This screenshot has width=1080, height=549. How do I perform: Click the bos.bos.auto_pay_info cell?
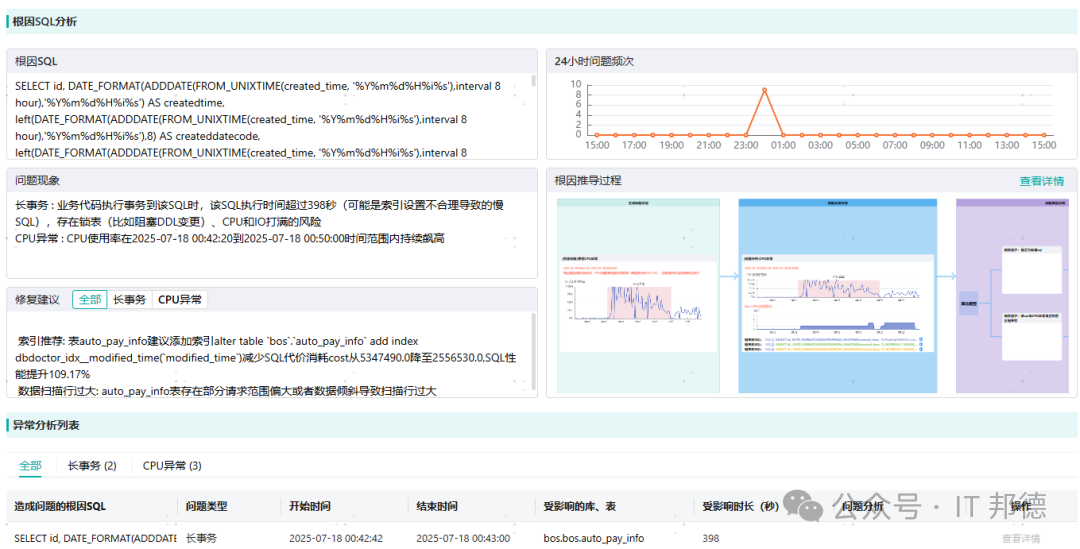[594, 539]
